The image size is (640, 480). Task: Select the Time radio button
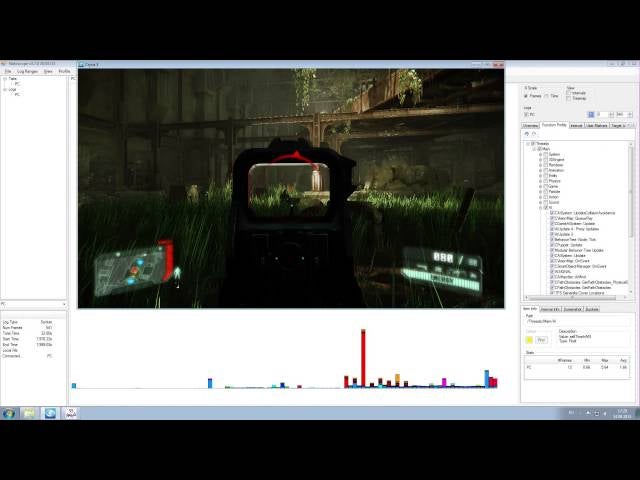pyautogui.click(x=545, y=96)
